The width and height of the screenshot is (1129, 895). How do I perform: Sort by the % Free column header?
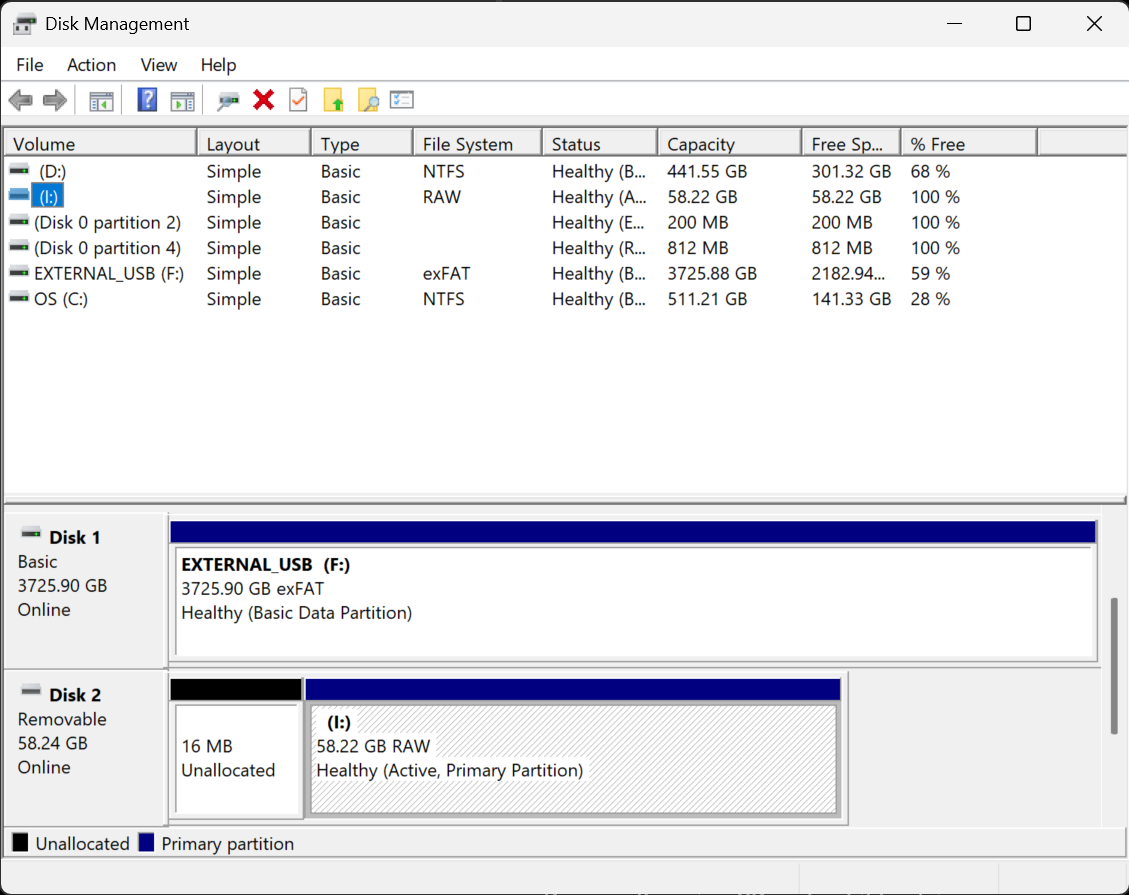coord(969,144)
